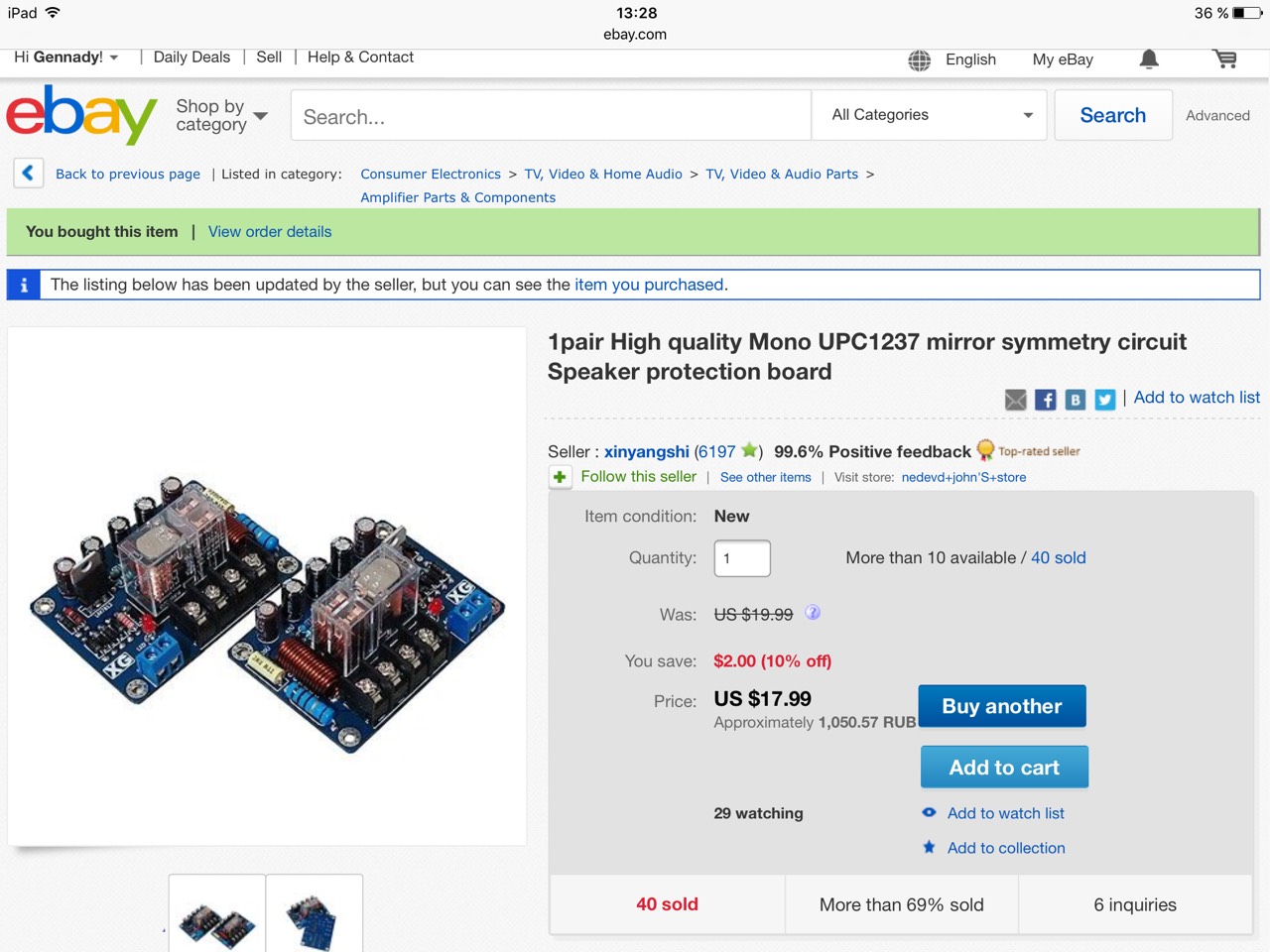Click the Was price help question icon
This screenshot has height=952, width=1270.
click(813, 613)
